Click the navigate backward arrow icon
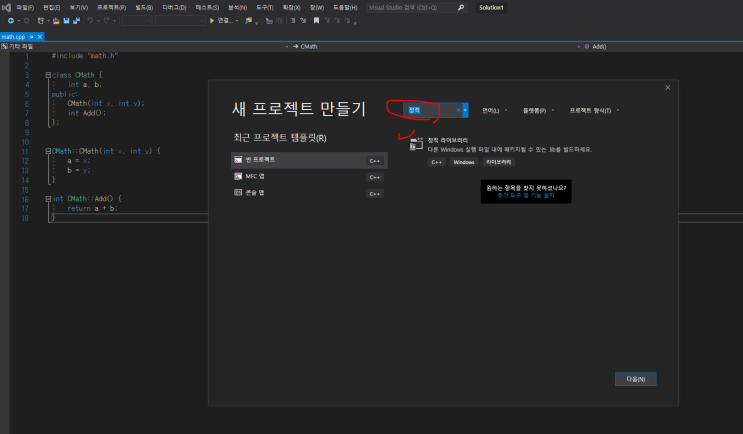Screen dimensions: 743x434 (10, 21)
